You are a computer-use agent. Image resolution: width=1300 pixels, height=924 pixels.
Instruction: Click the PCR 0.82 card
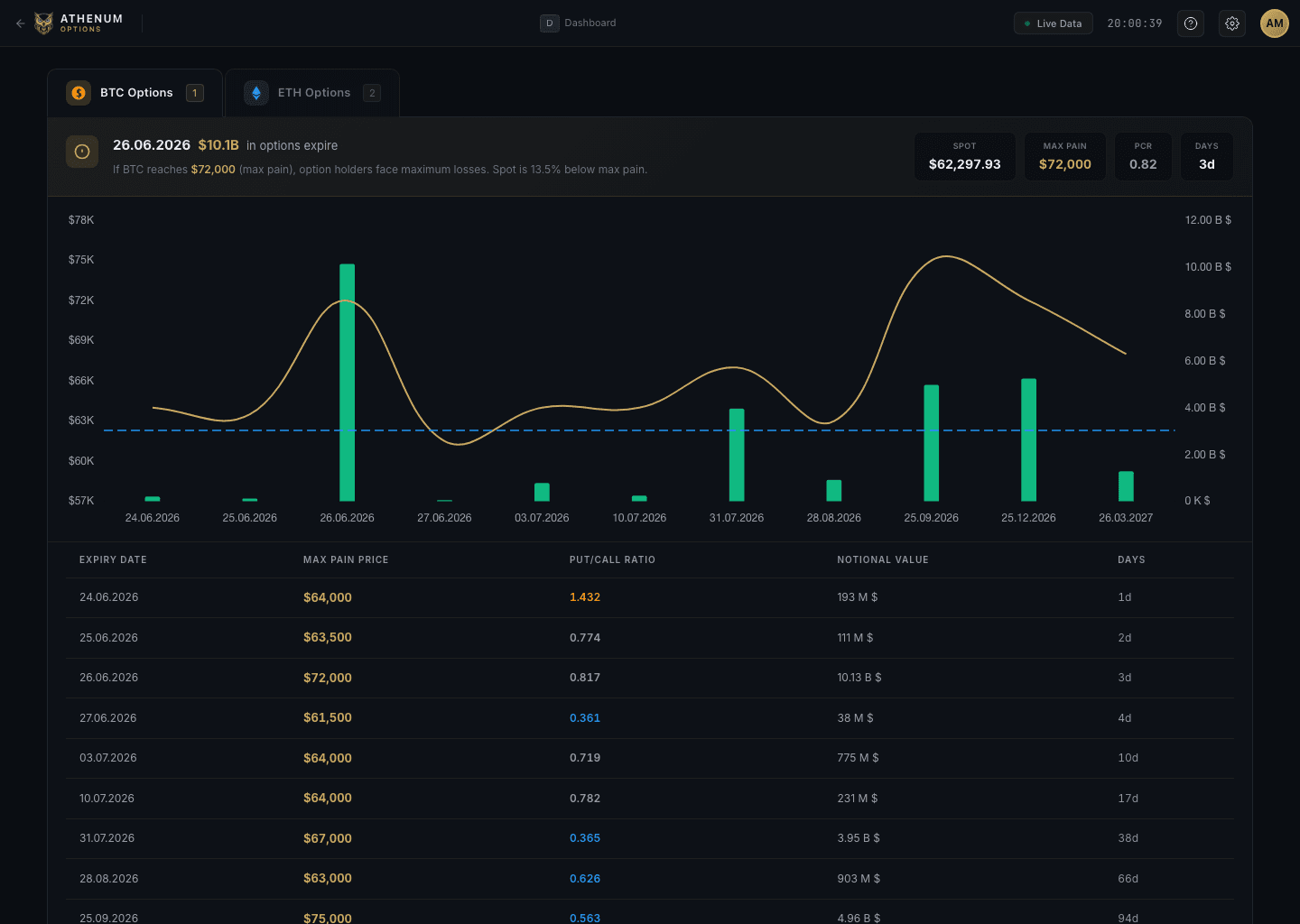pos(1143,157)
